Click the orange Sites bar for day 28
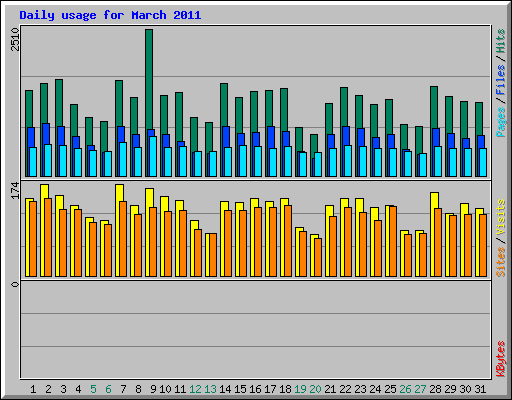The image size is (512, 400). (438, 243)
